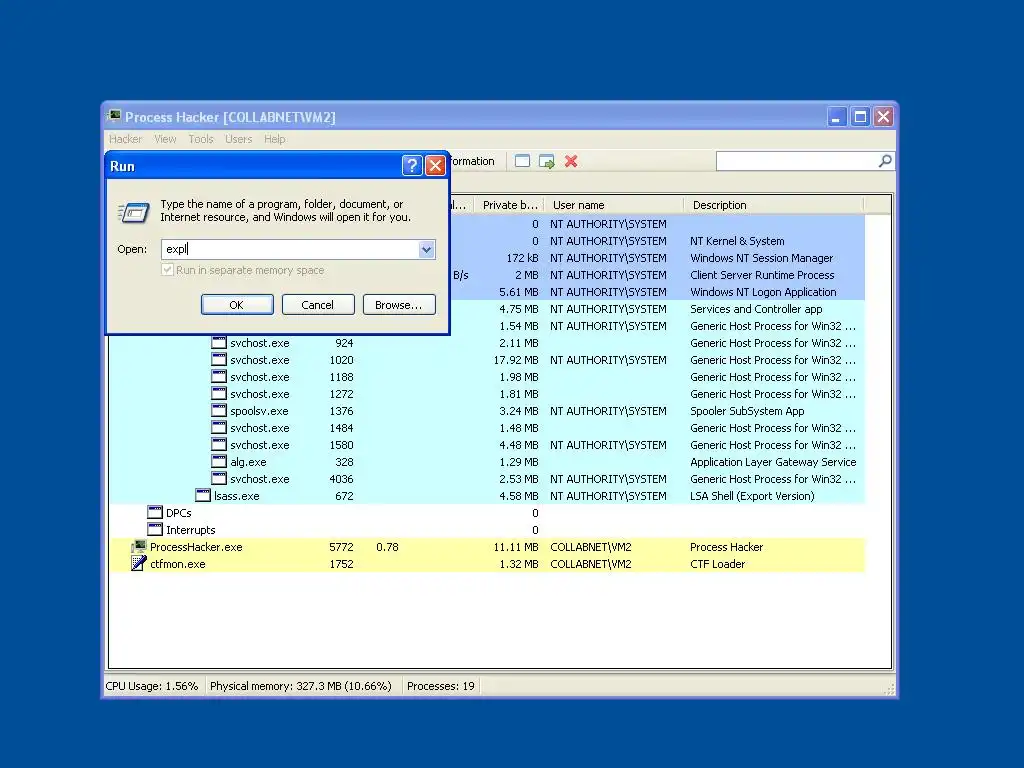1024x768 pixels.
Task: Click icon of svchost.exe PID 924
Action: tap(219, 343)
